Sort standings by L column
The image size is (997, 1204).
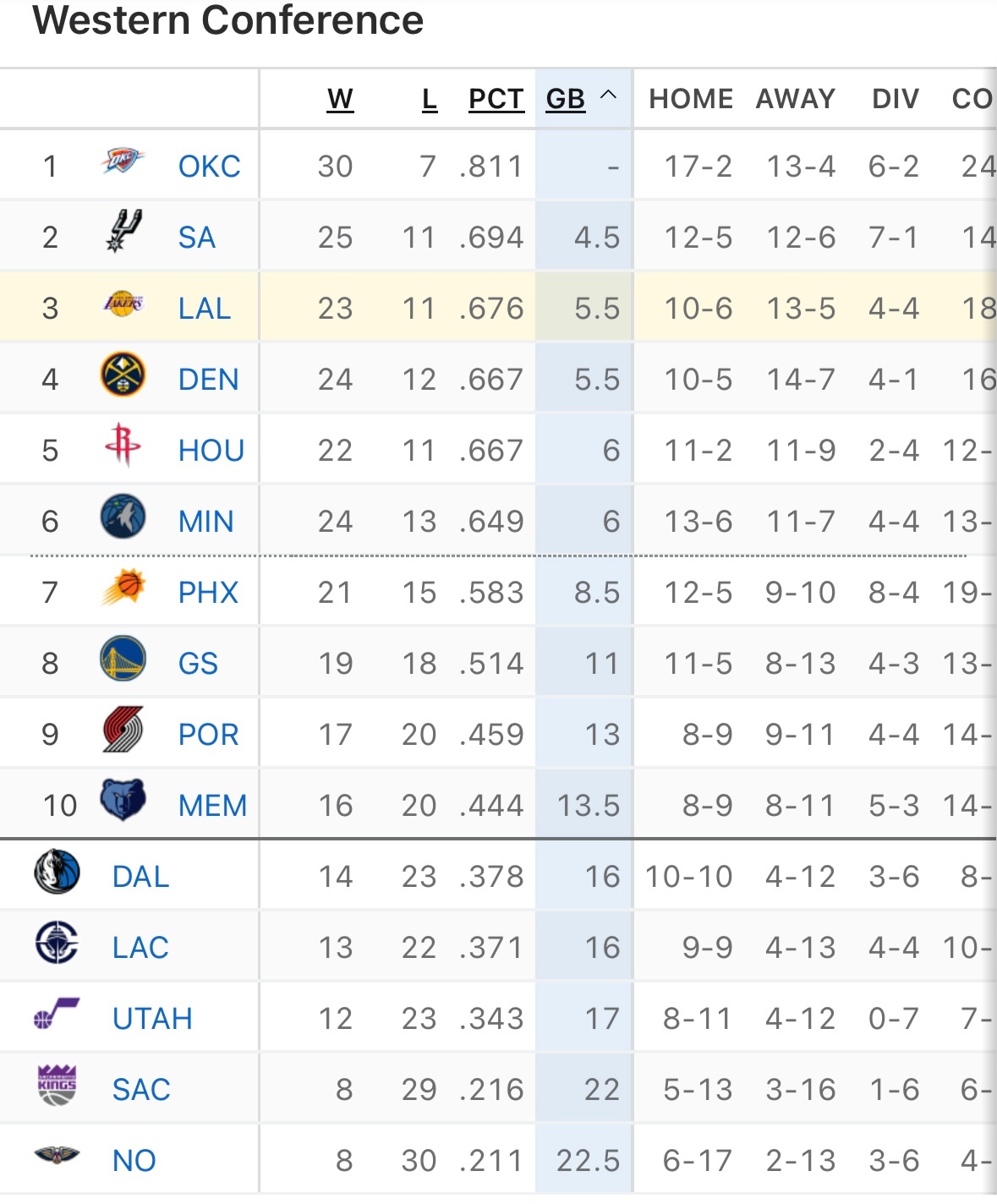[430, 99]
